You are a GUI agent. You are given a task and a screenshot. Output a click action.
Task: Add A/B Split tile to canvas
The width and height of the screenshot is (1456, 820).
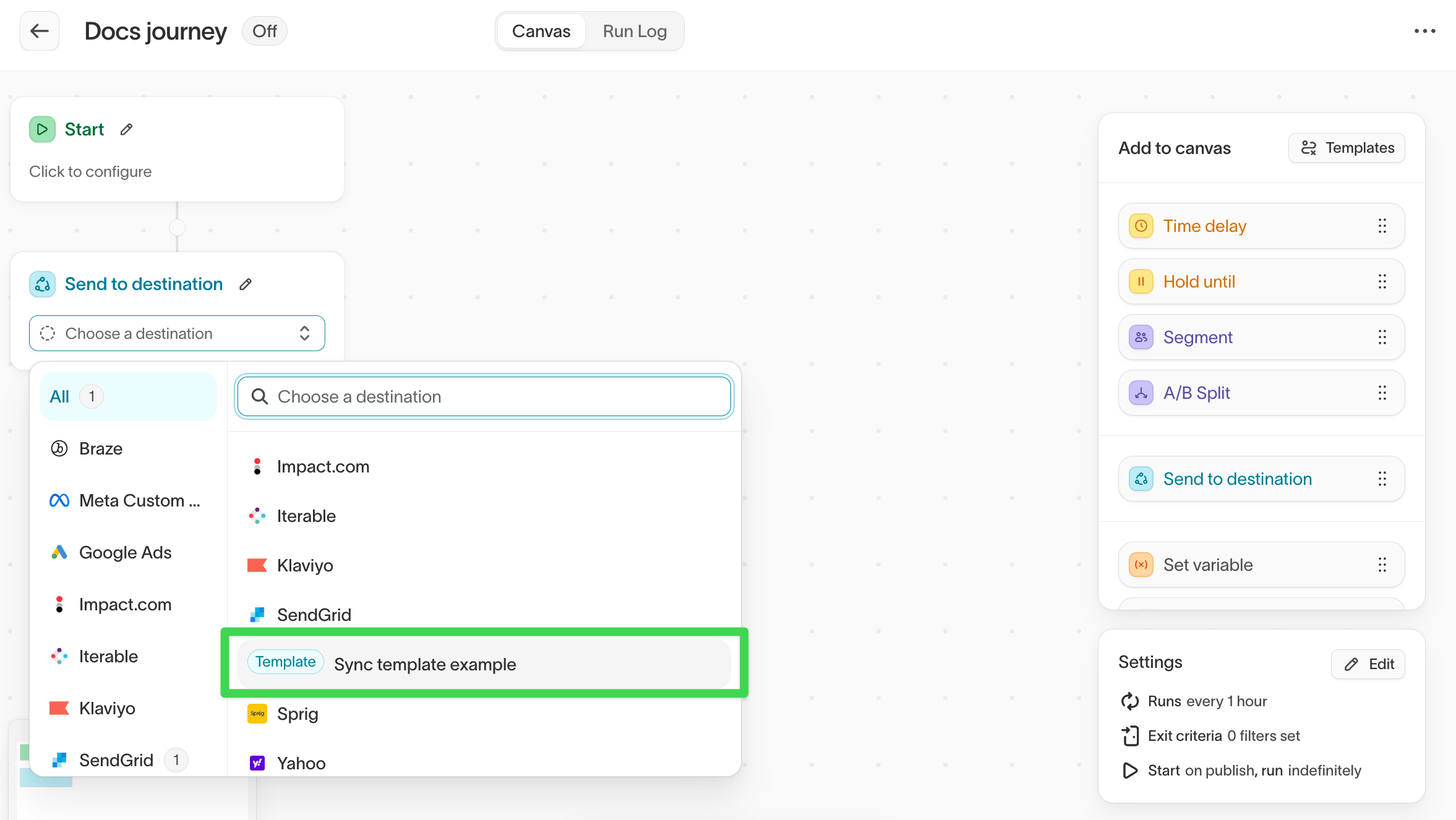pyautogui.click(x=1261, y=393)
